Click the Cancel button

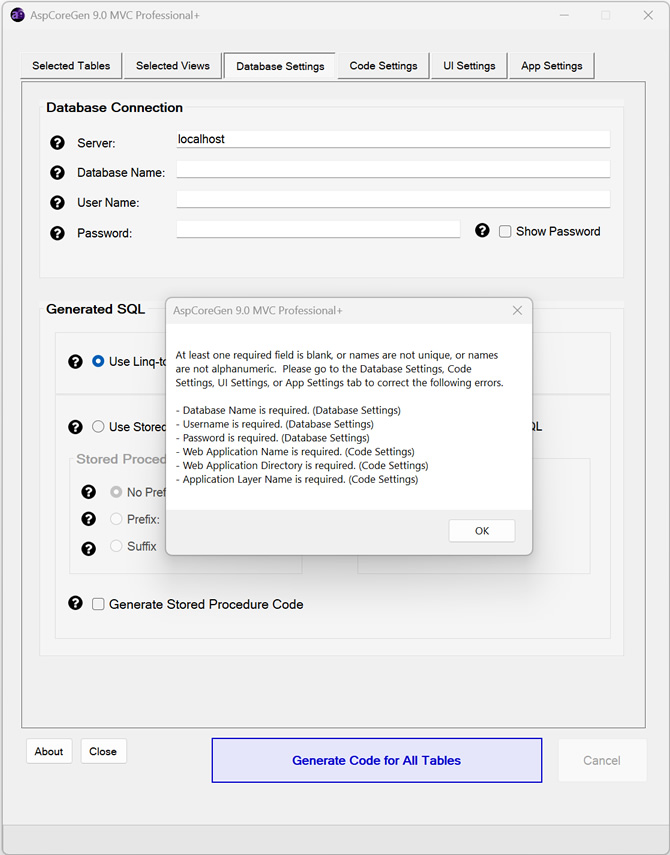(602, 760)
